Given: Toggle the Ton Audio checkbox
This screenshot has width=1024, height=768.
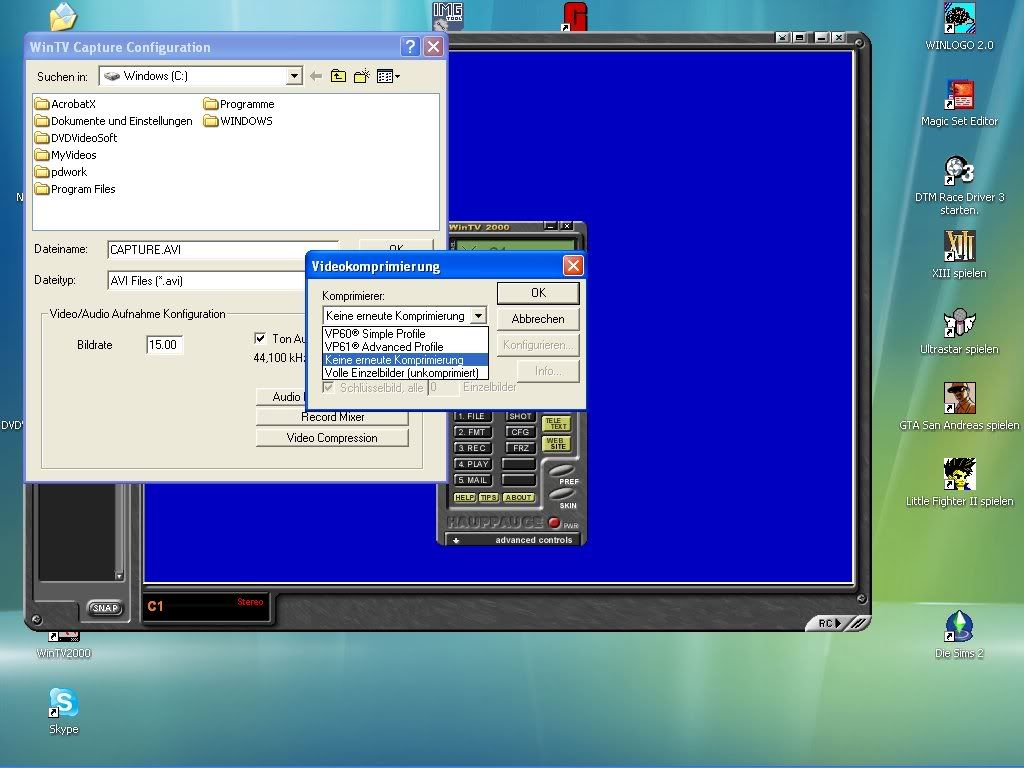Looking at the screenshot, I should pyautogui.click(x=260, y=338).
